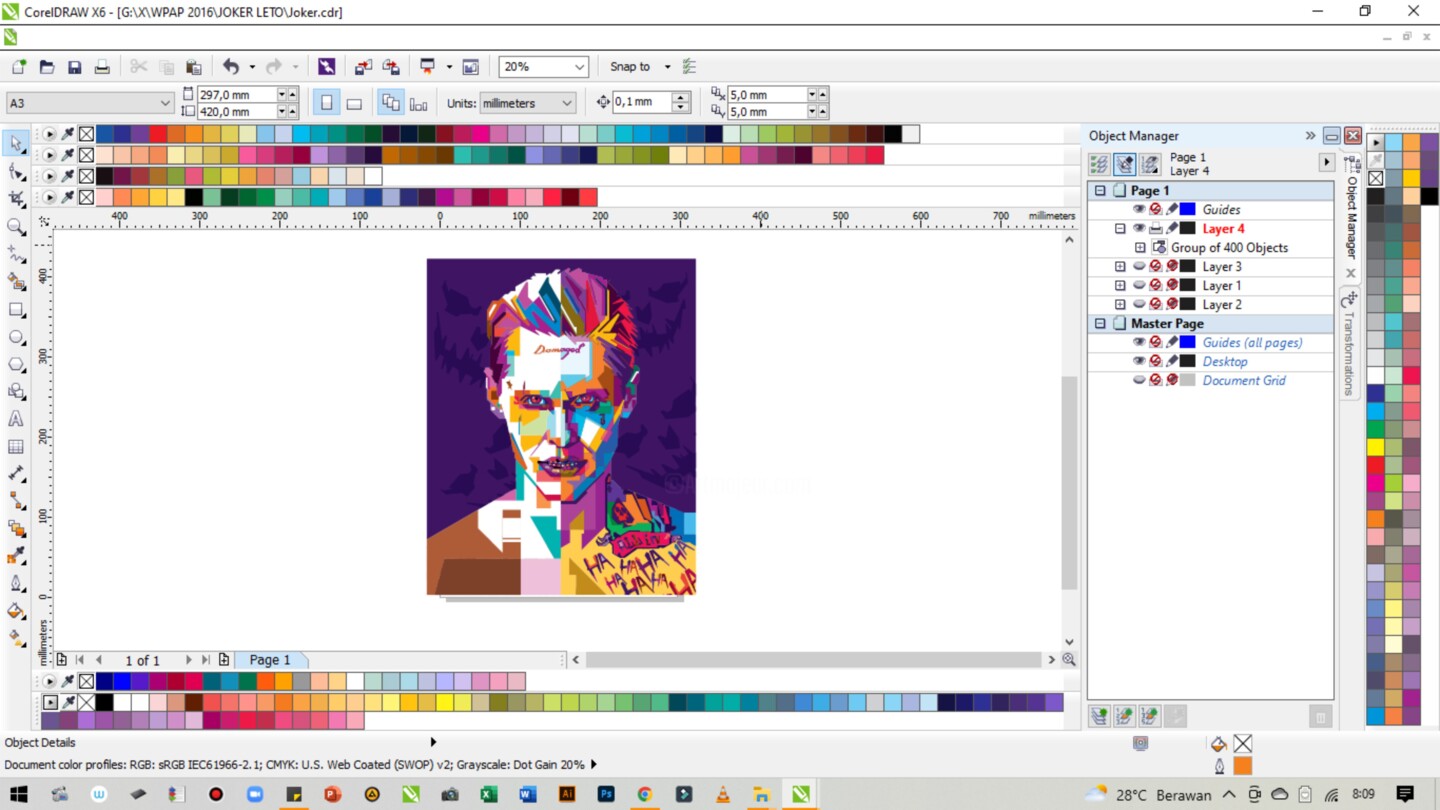Open the Snap to menu button
Viewport: 1440px width, 810px height.
tap(639, 67)
